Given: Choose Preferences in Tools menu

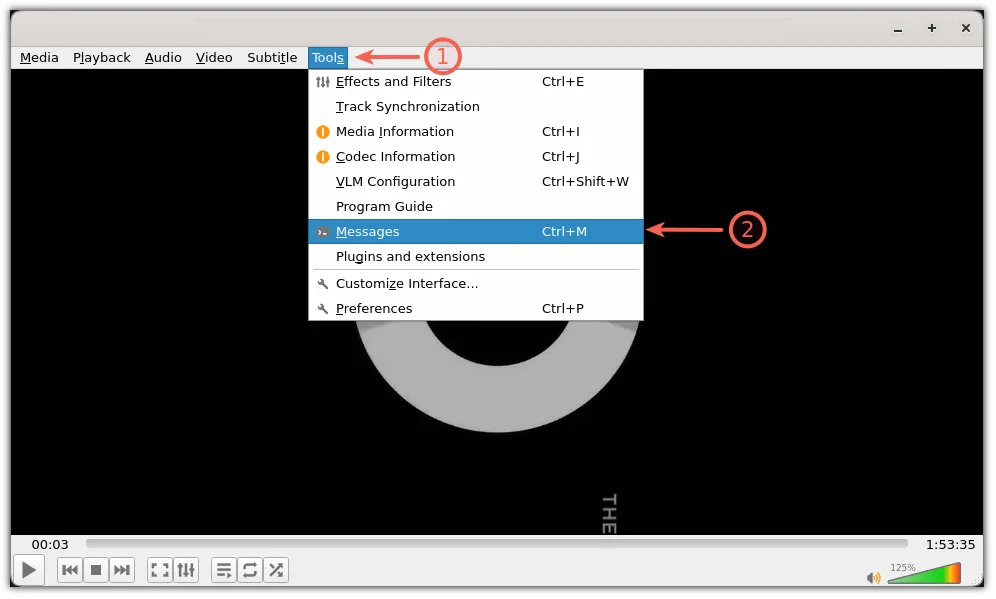Looking at the screenshot, I should point(374,308).
